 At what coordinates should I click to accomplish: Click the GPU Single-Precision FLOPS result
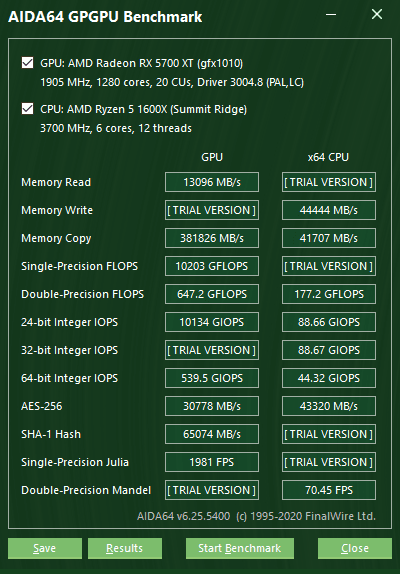click(212, 266)
